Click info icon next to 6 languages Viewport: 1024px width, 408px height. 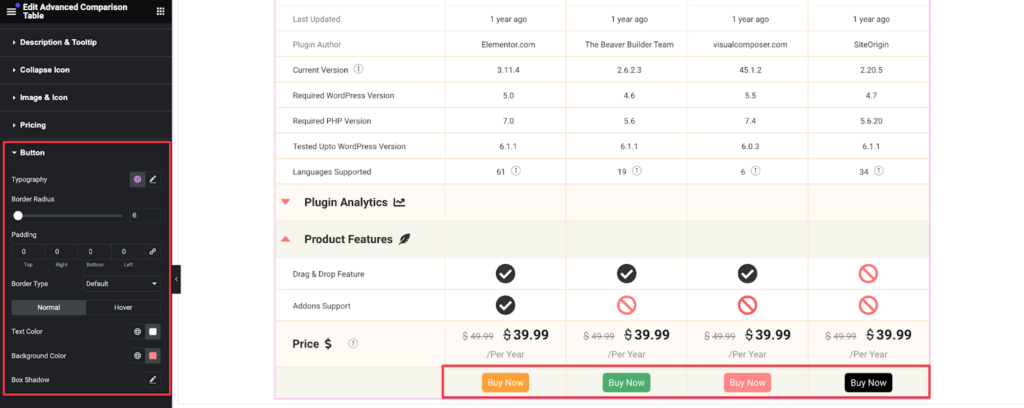(x=756, y=172)
